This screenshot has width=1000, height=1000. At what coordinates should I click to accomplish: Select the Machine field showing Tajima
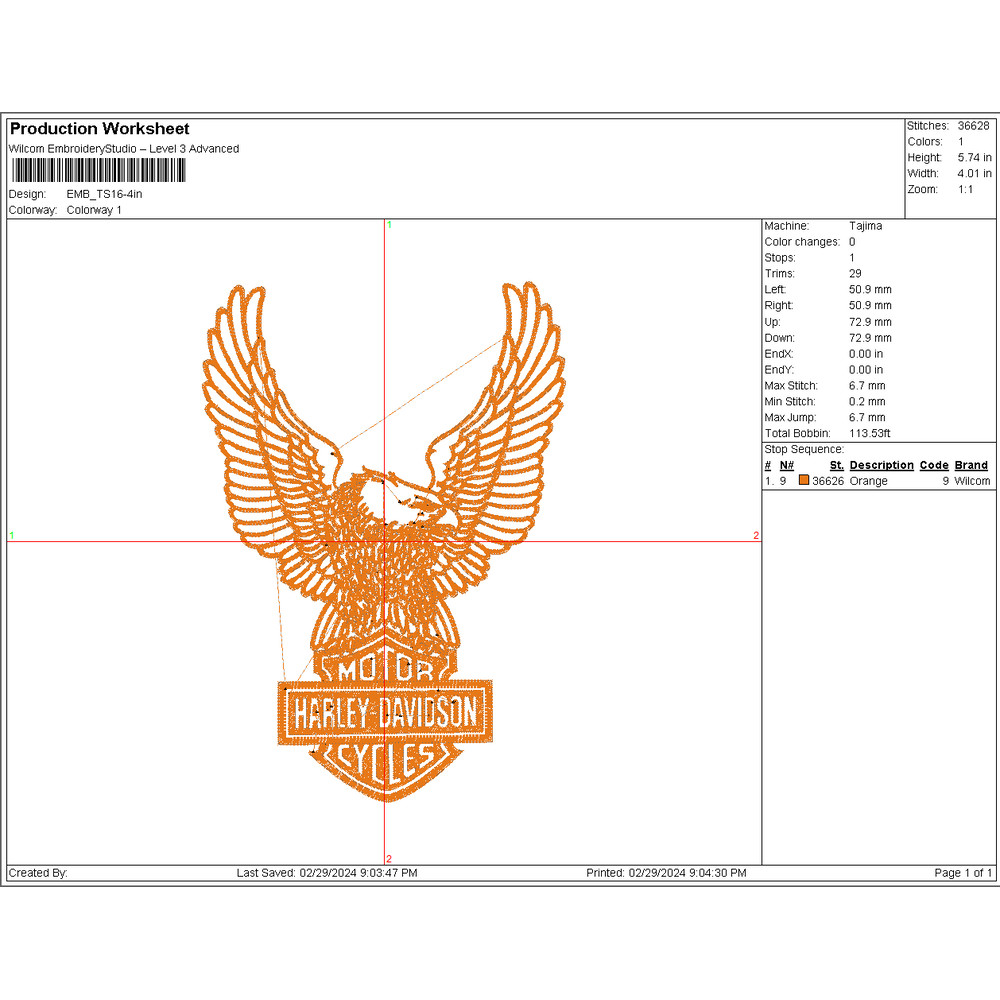click(x=866, y=226)
